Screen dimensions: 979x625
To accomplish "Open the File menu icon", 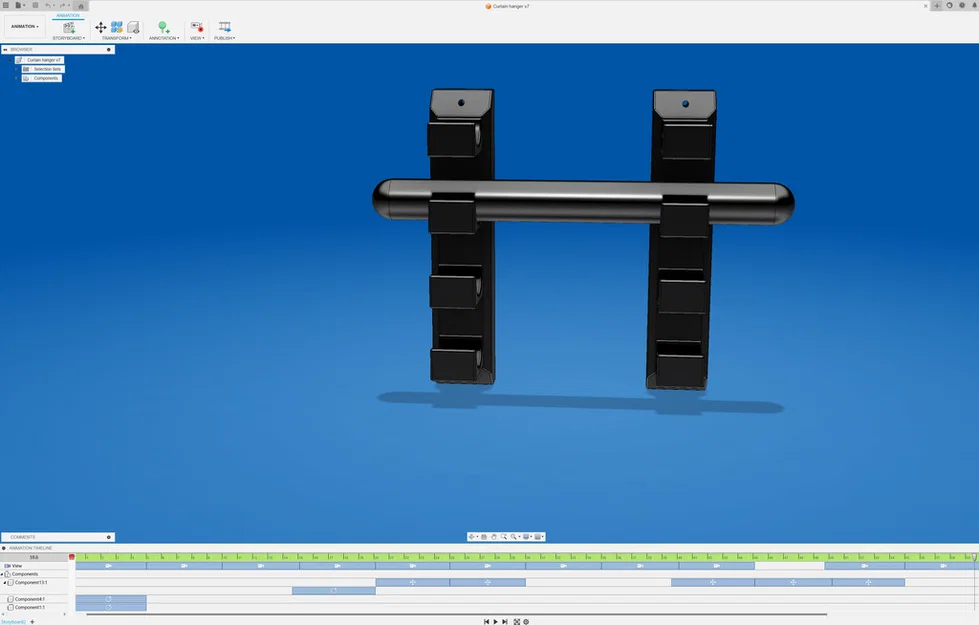I will point(19,5).
